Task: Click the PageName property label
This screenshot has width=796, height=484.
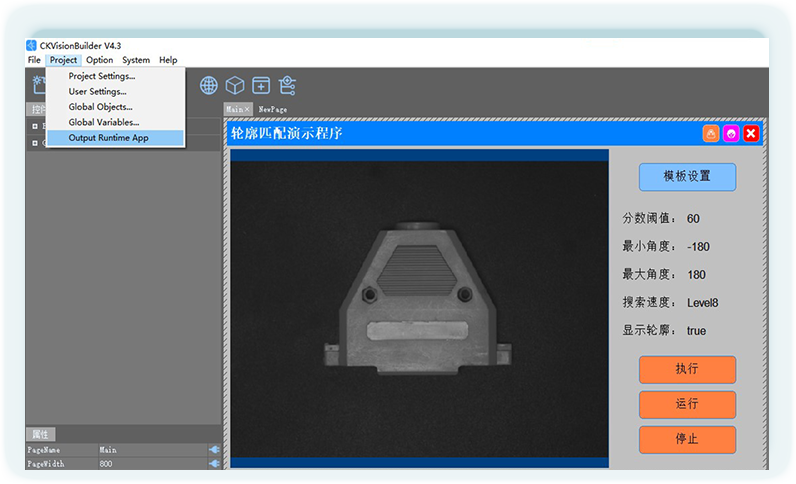Action: click(x=44, y=449)
